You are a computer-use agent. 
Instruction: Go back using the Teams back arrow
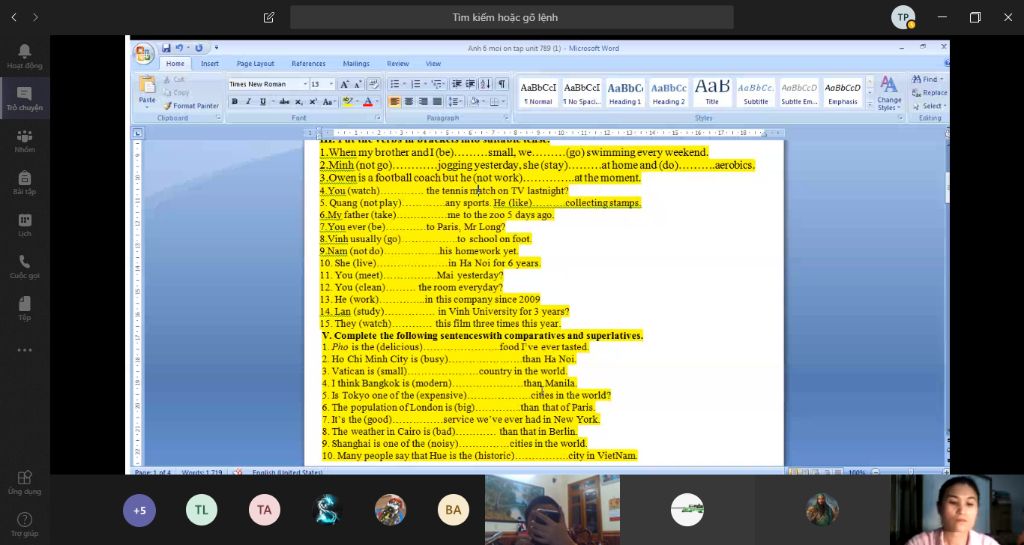pos(14,18)
